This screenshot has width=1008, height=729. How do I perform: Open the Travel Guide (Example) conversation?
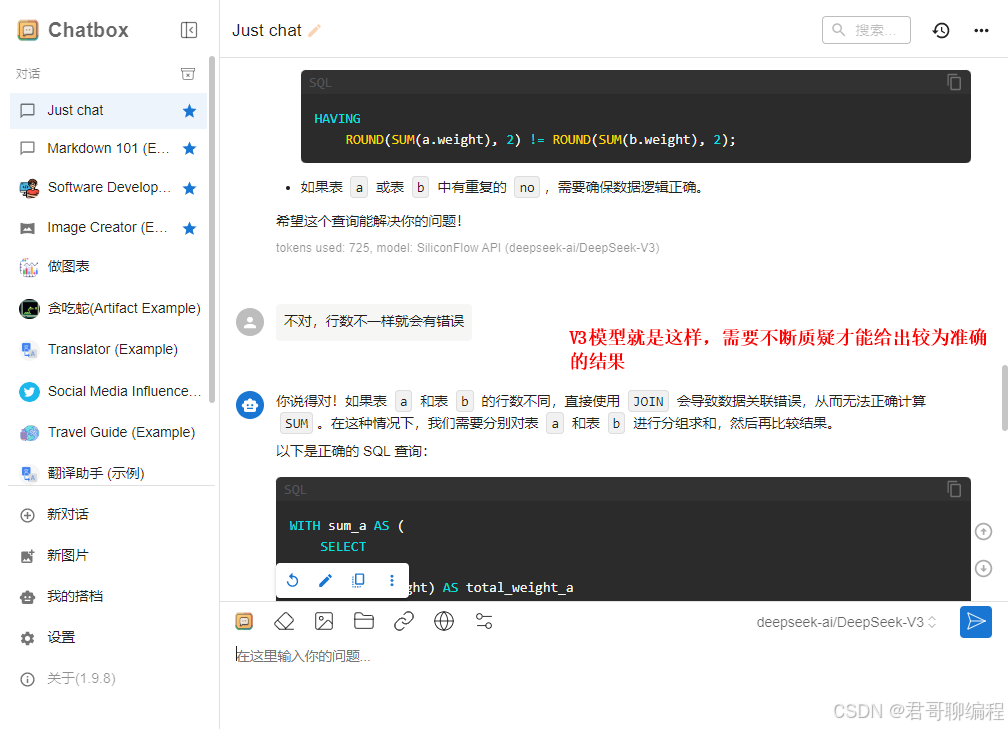click(x=109, y=432)
